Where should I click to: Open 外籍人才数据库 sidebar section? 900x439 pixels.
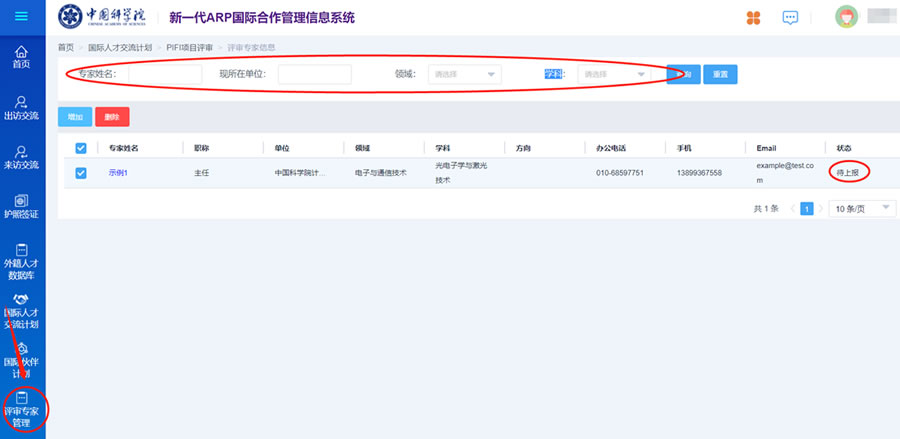coord(22,260)
